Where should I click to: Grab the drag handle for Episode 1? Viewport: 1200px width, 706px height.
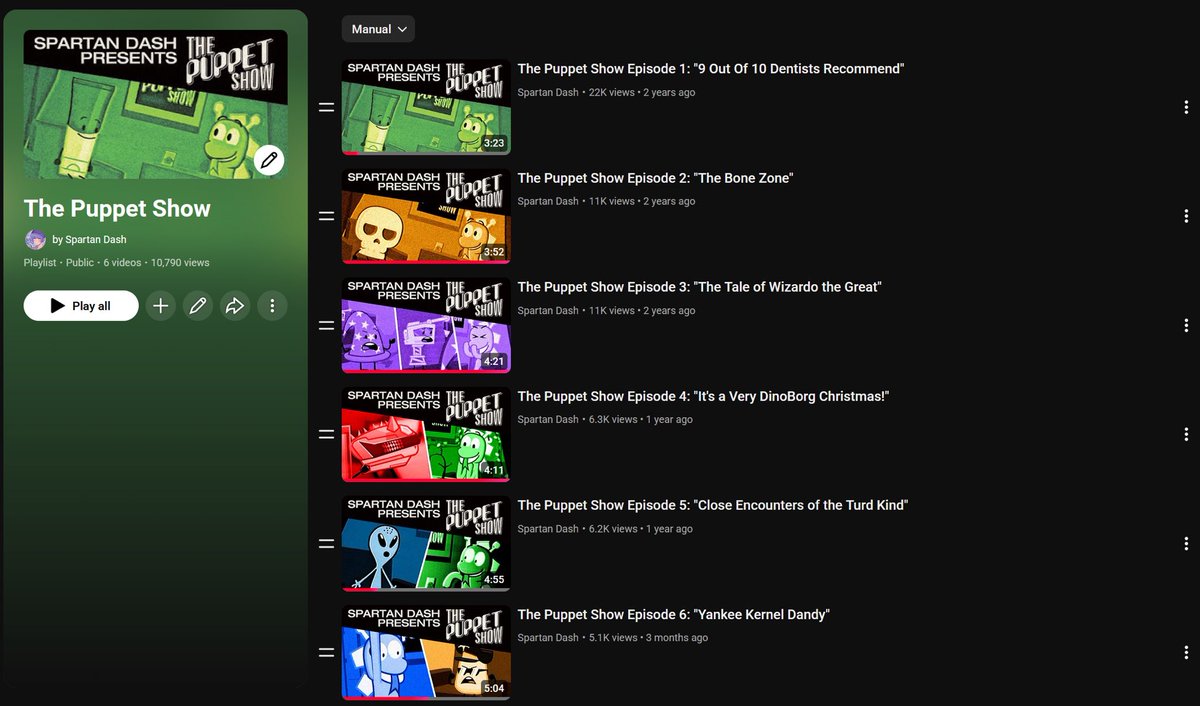click(x=326, y=107)
